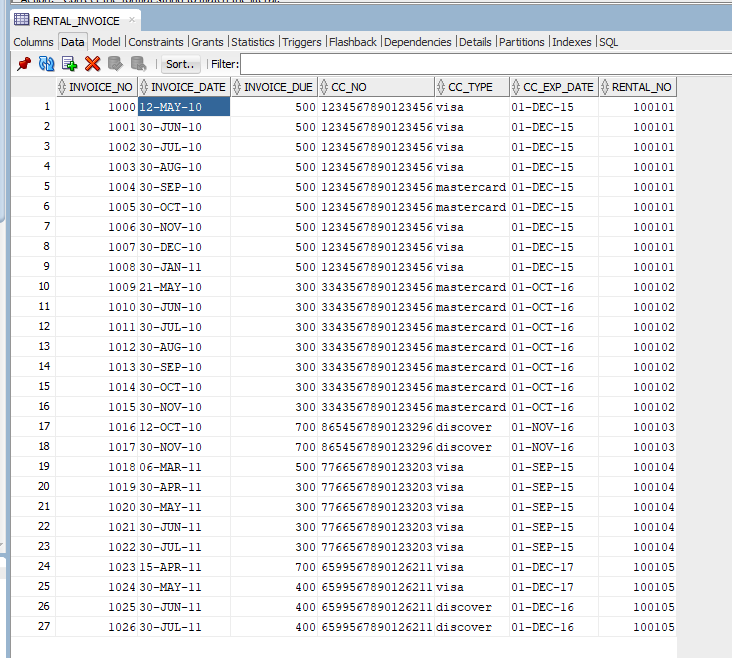Click discover cell in row 18
This screenshot has width=732, height=658.
tap(472, 447)
